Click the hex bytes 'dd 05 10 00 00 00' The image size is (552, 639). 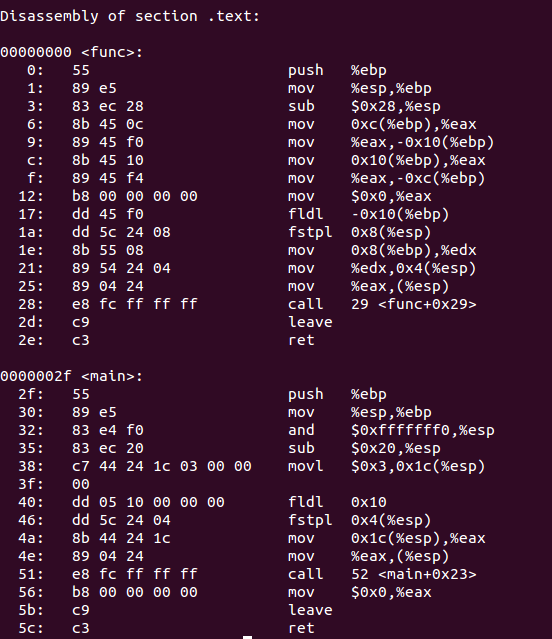point(148,502)
